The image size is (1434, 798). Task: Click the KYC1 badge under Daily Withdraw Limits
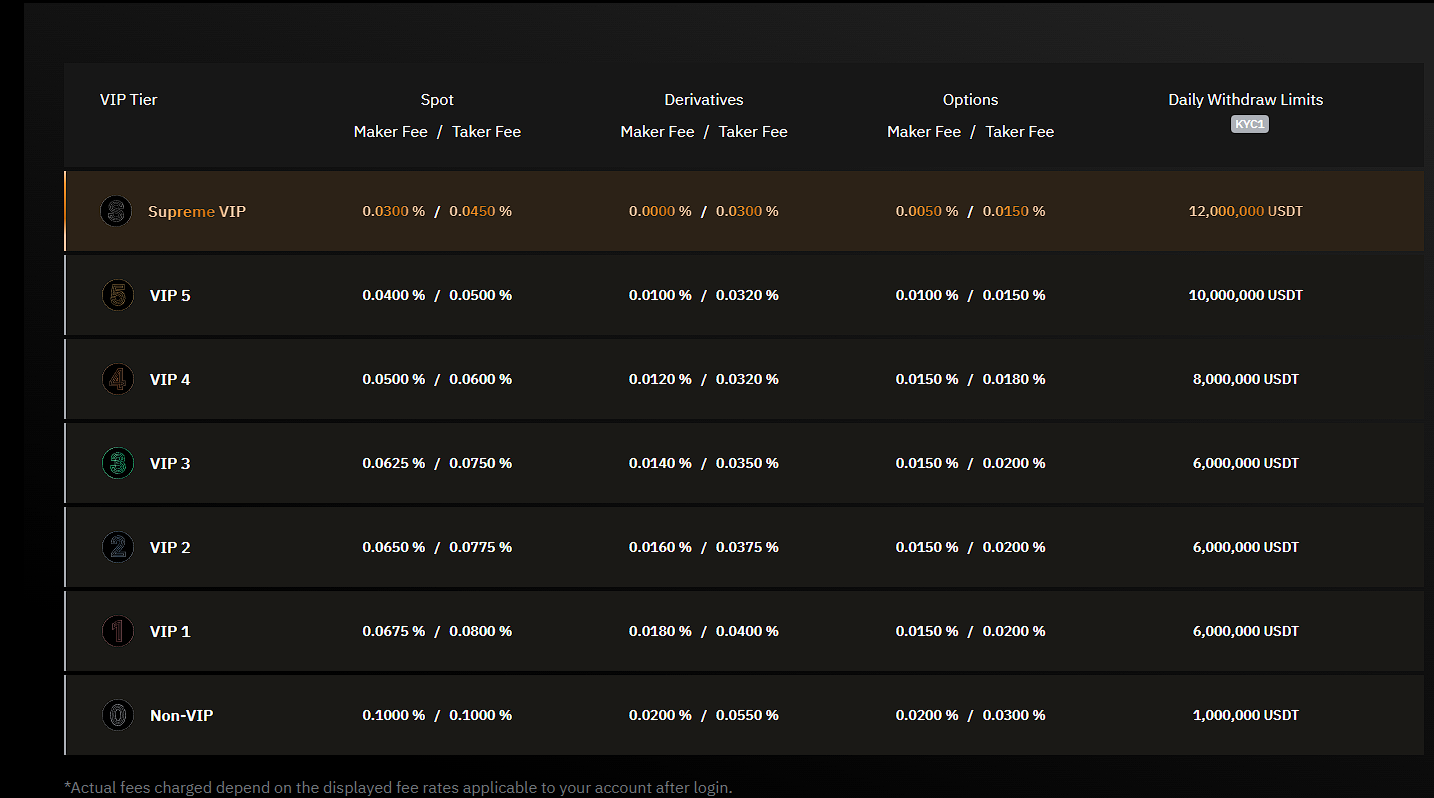(1249, 124)
